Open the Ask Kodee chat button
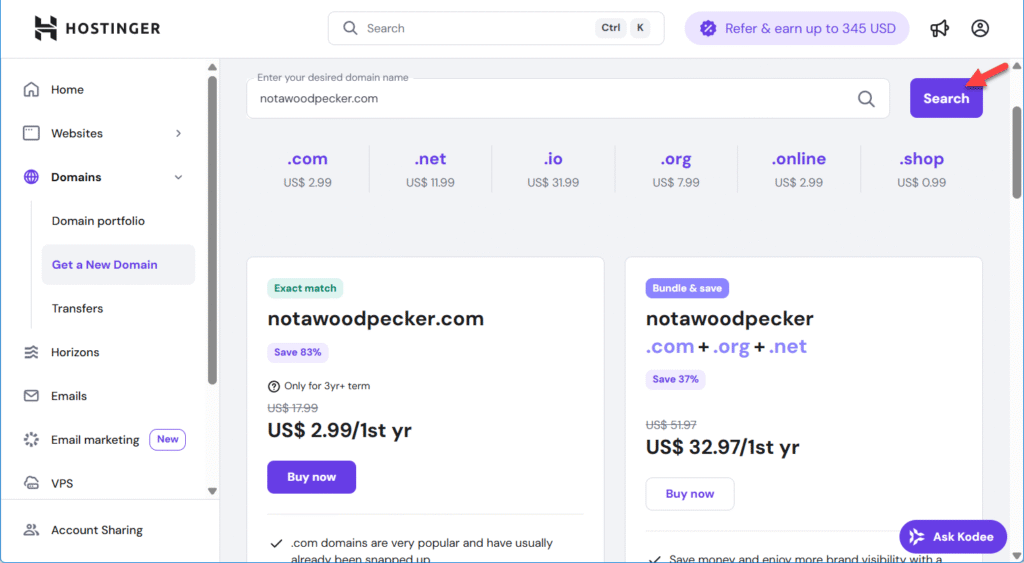1024x563 pixels. (953, 537)
